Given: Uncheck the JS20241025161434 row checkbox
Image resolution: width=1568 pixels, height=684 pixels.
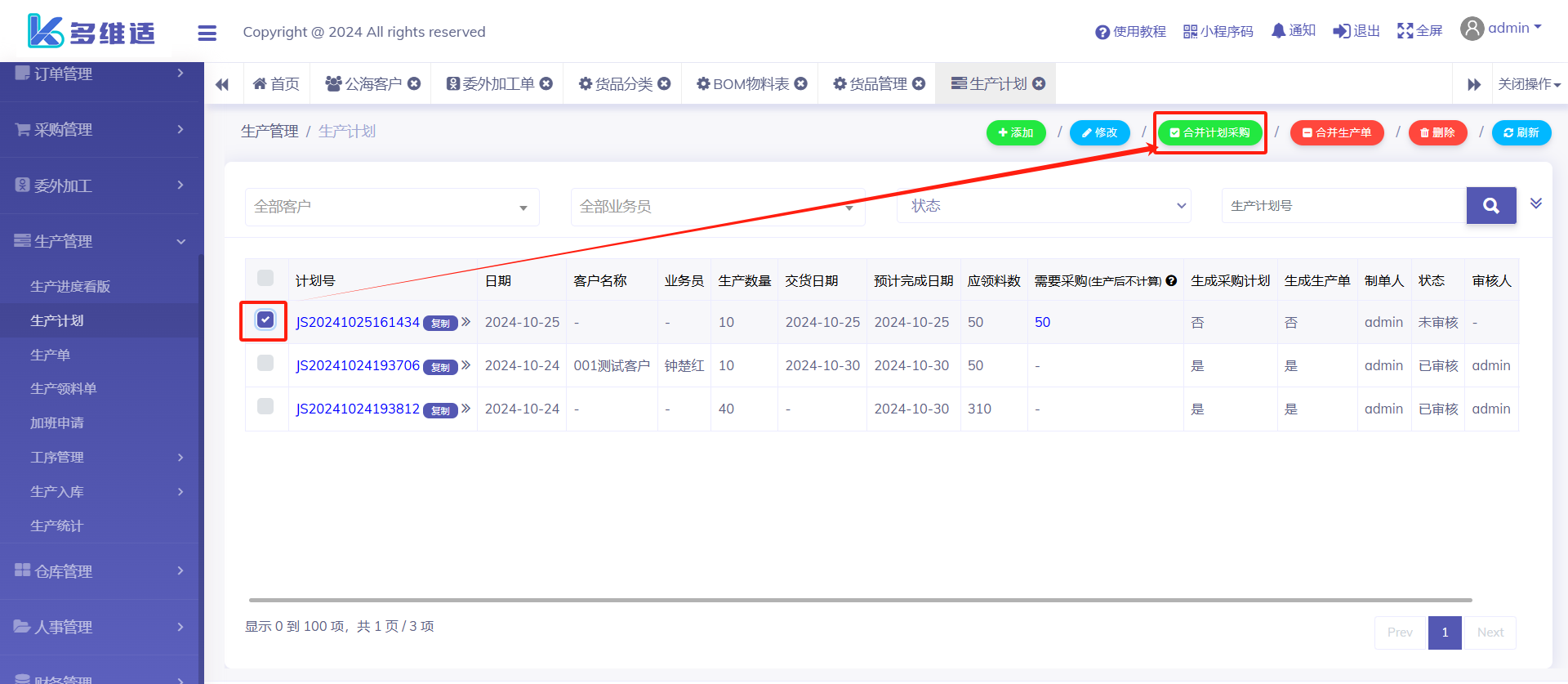Looking at the screenshot, I should [x=265, y=320].
